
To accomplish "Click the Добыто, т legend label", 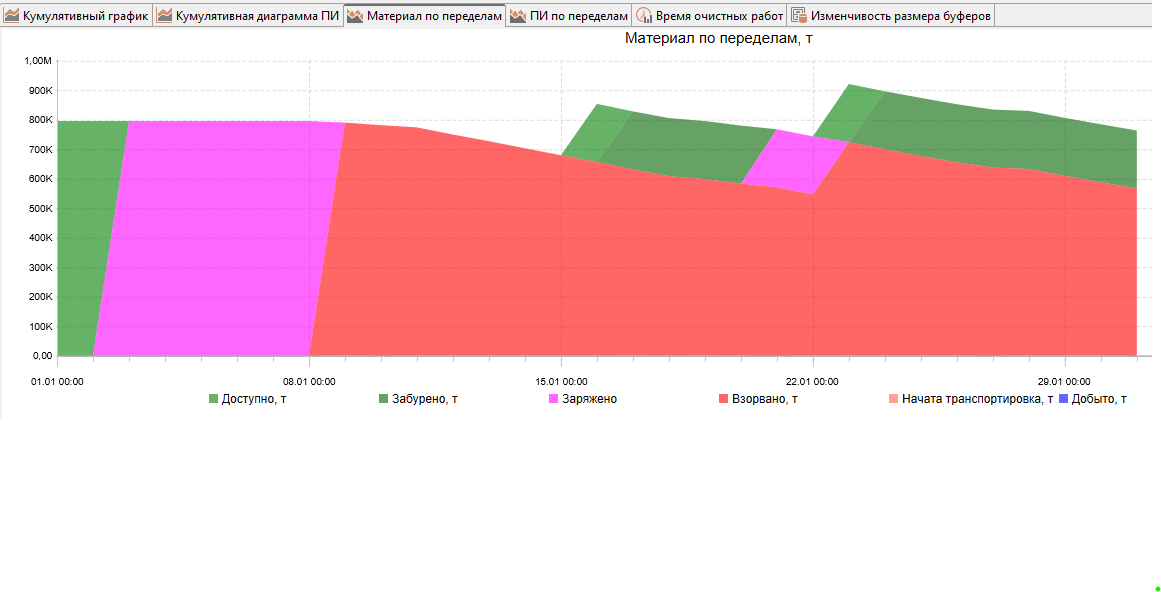I will point(1099,399).
